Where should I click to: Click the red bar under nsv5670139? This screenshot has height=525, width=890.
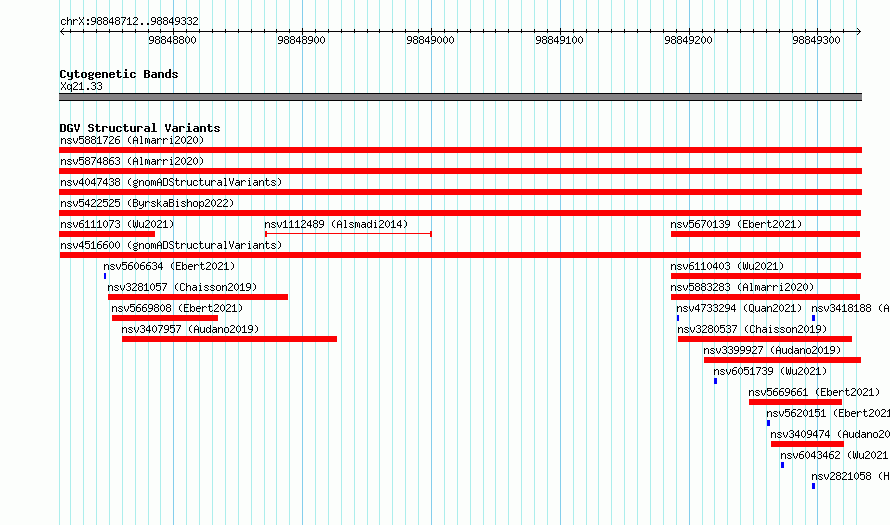tap(765, 234)
